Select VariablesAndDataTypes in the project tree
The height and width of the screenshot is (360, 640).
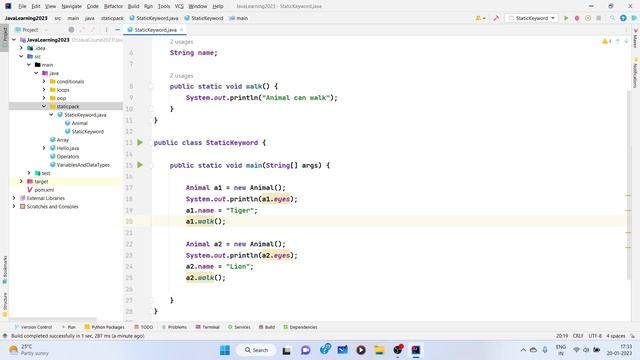pos(80,165)
